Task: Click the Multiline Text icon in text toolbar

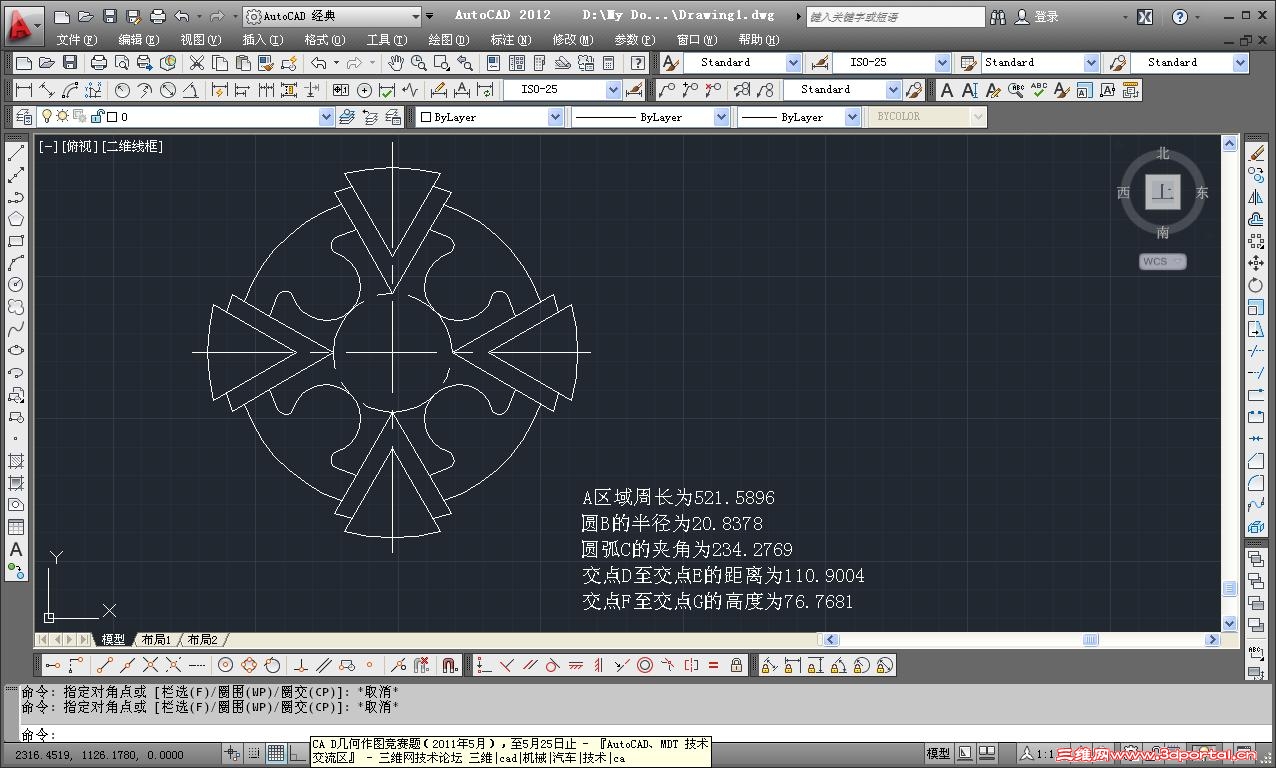Action: tap(947, 90)
